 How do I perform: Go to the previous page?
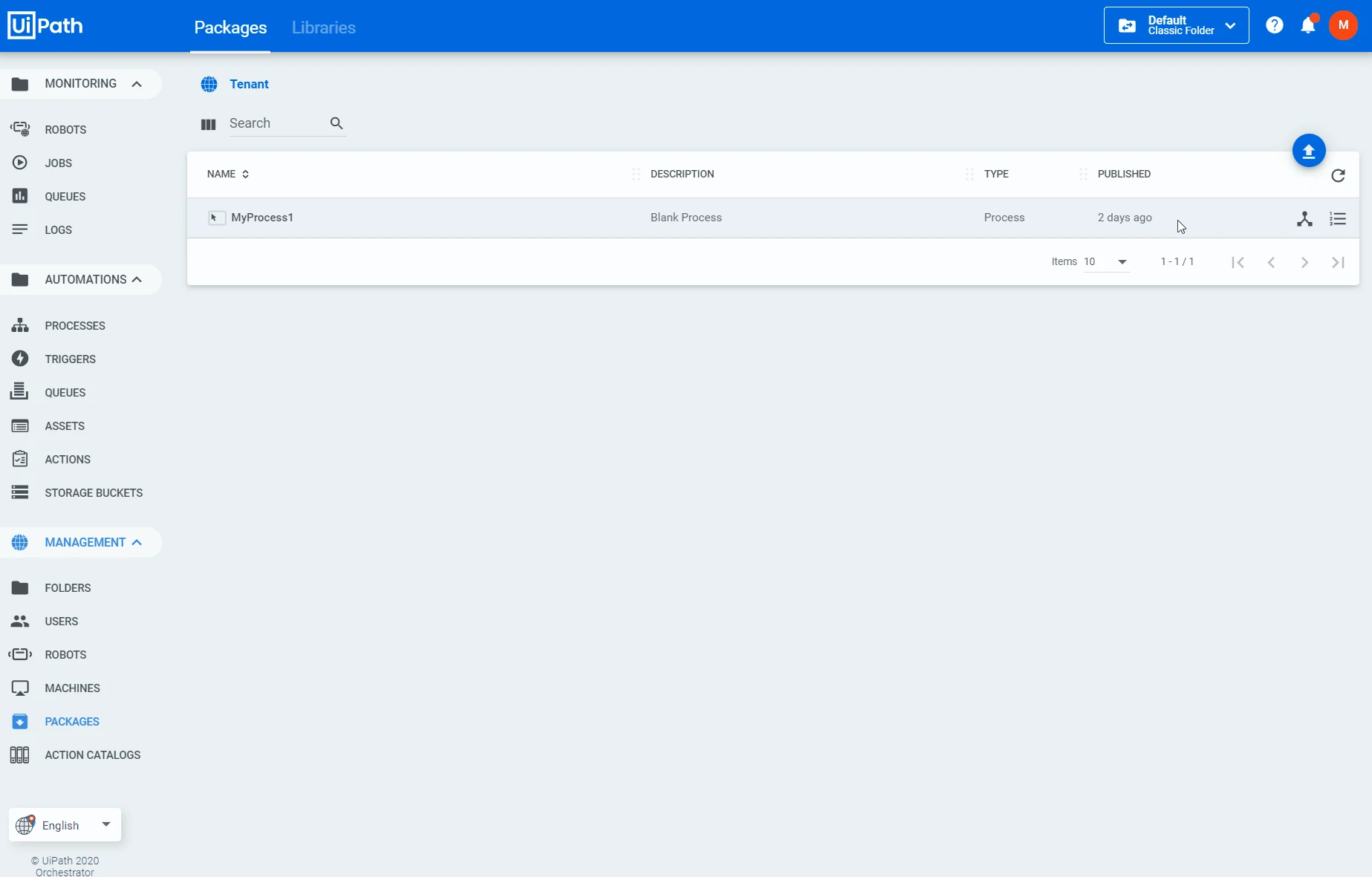click(x=1271, y=262)
